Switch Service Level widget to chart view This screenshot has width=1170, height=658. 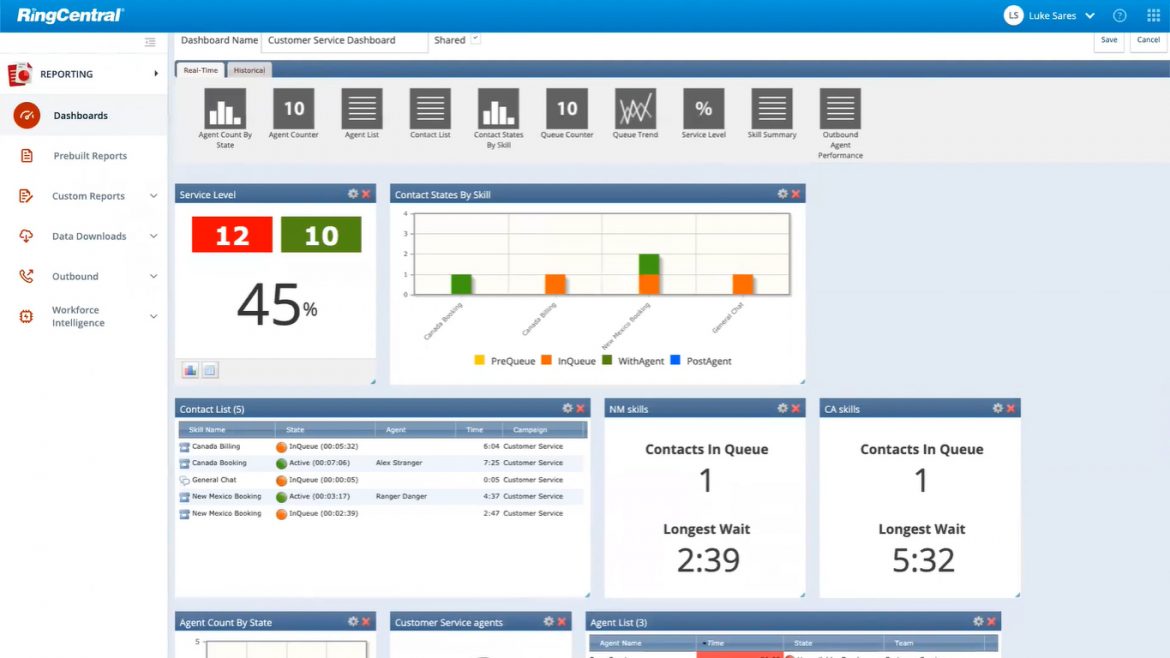[x=190, y=369]
